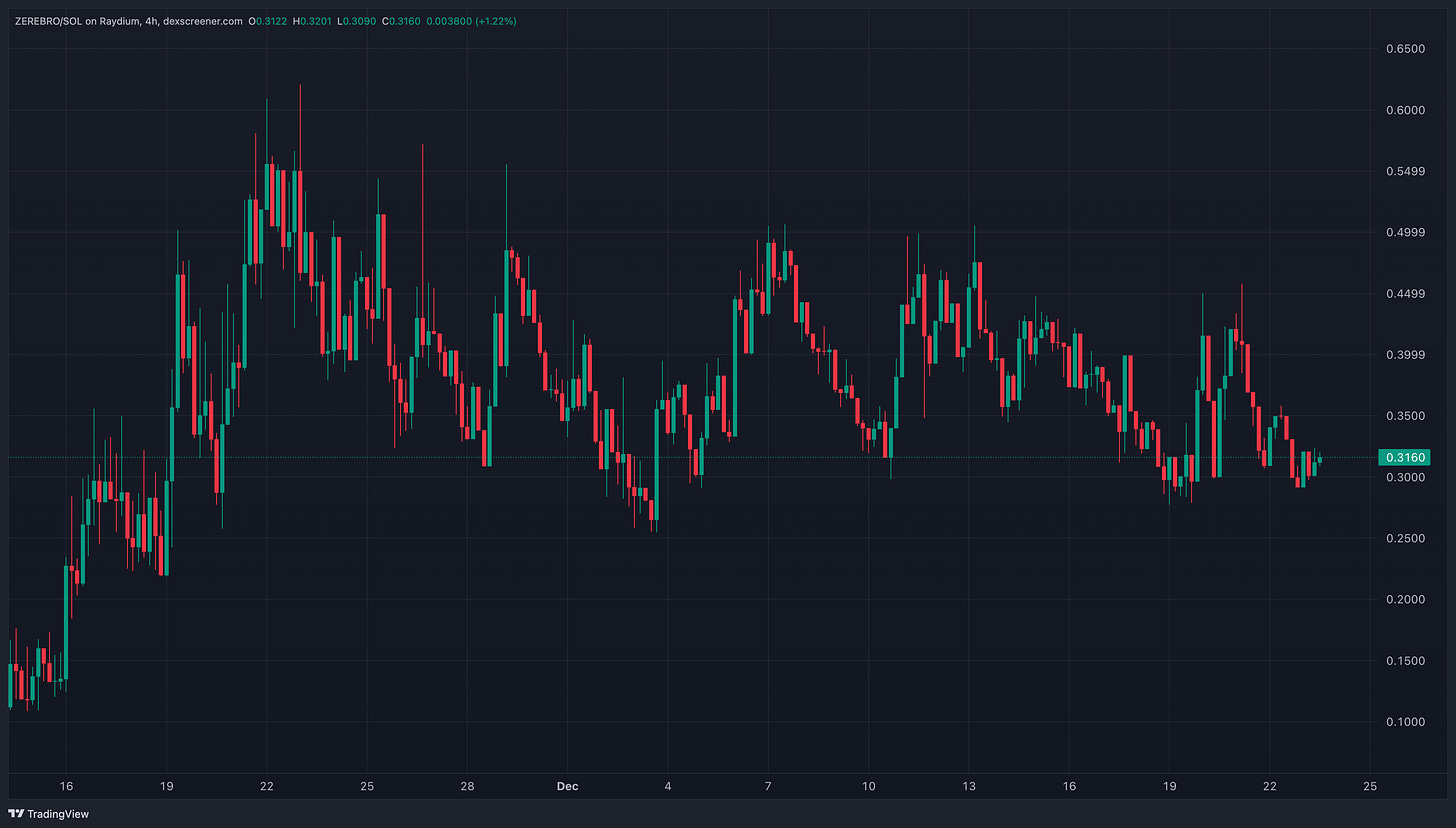Click the change value 0.003800 (+1.22%)
The width and height of the screenshot is (1456, 828).
pyautogui.click(x=469, y=20)
